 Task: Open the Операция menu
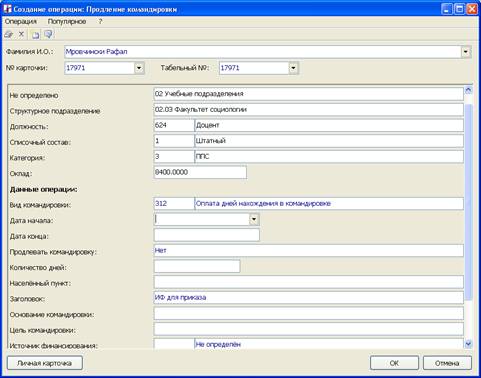pyautogui.click(x=21, y=21)
